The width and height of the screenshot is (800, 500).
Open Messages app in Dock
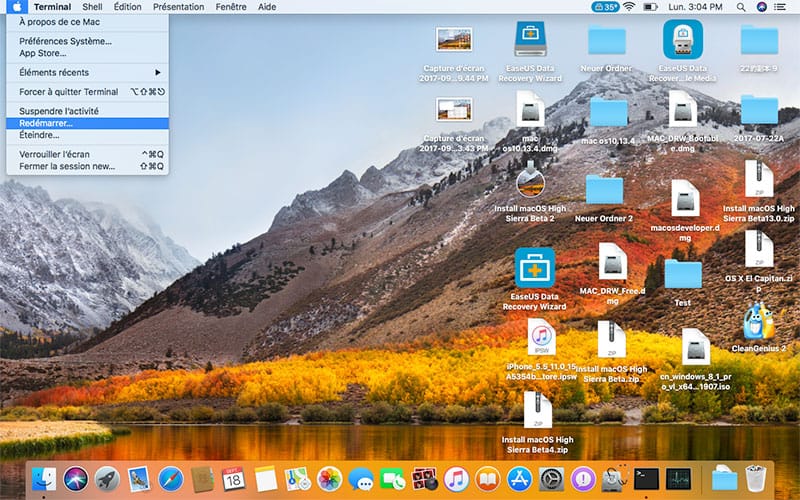click(361, 480)
